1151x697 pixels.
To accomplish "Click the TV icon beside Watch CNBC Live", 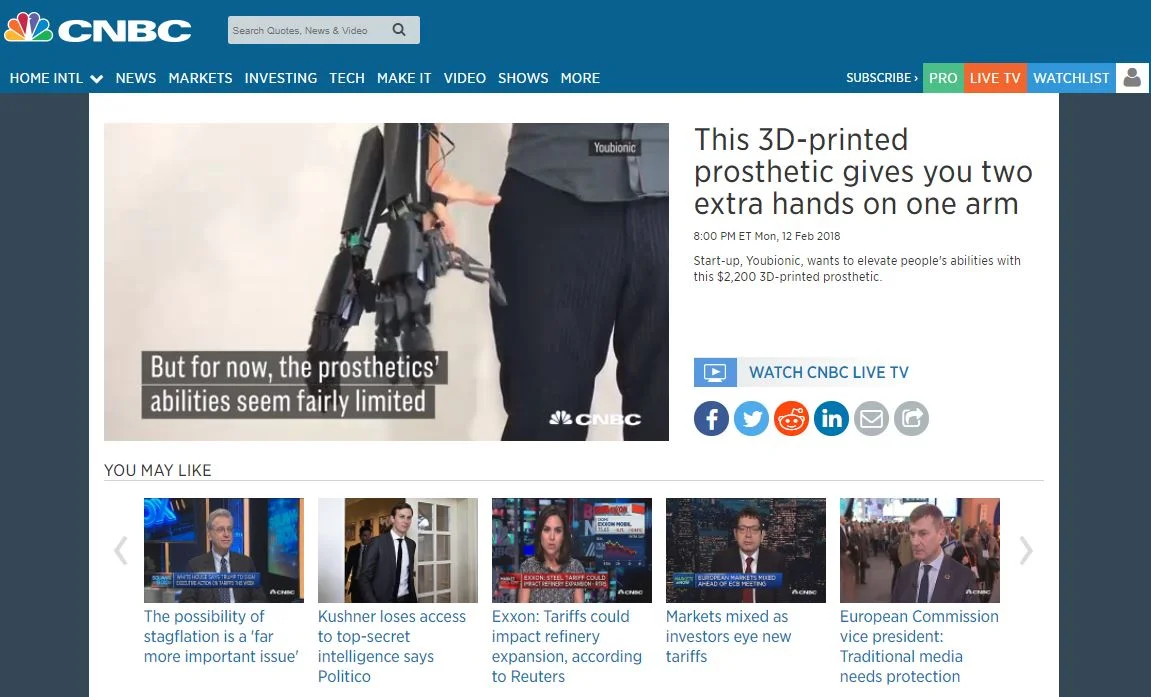I will 715,373.
